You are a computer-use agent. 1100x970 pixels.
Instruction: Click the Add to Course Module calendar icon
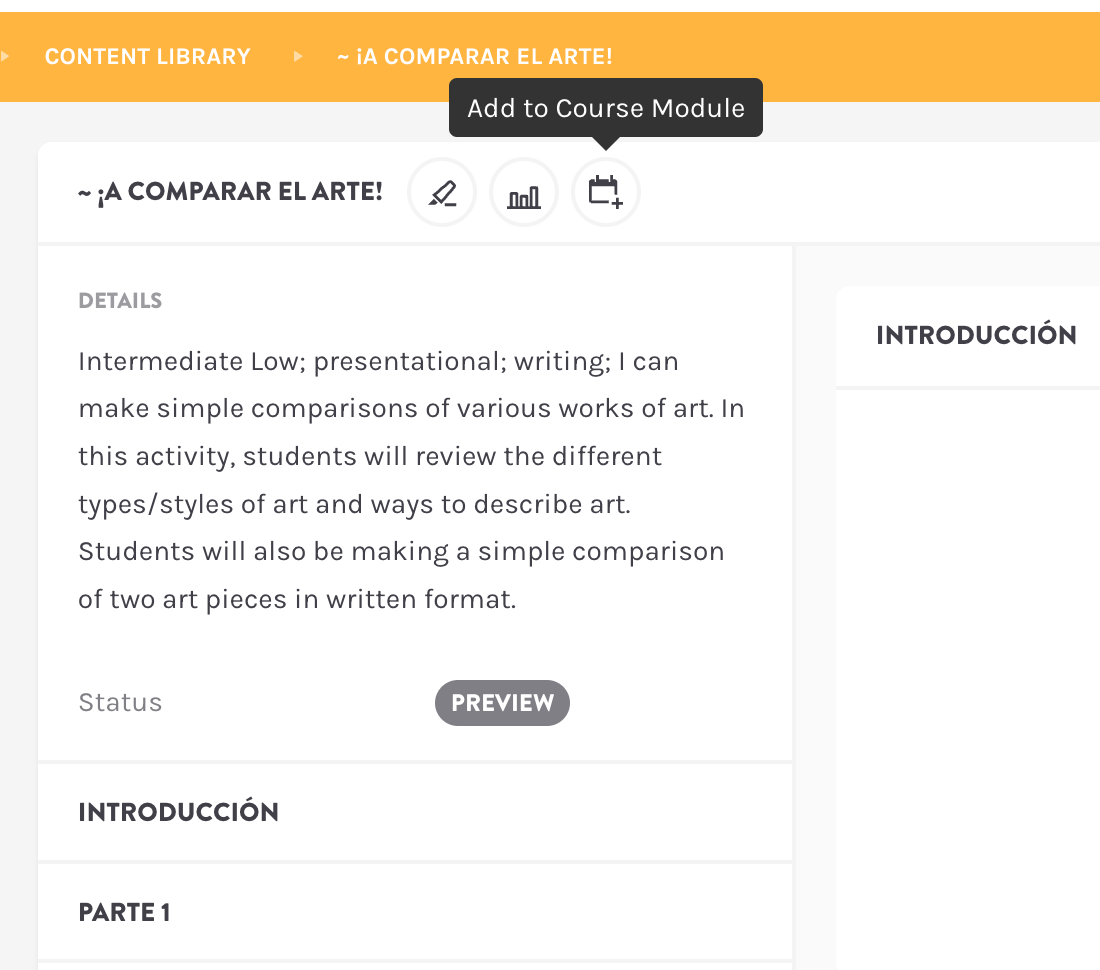pos(605,193)
